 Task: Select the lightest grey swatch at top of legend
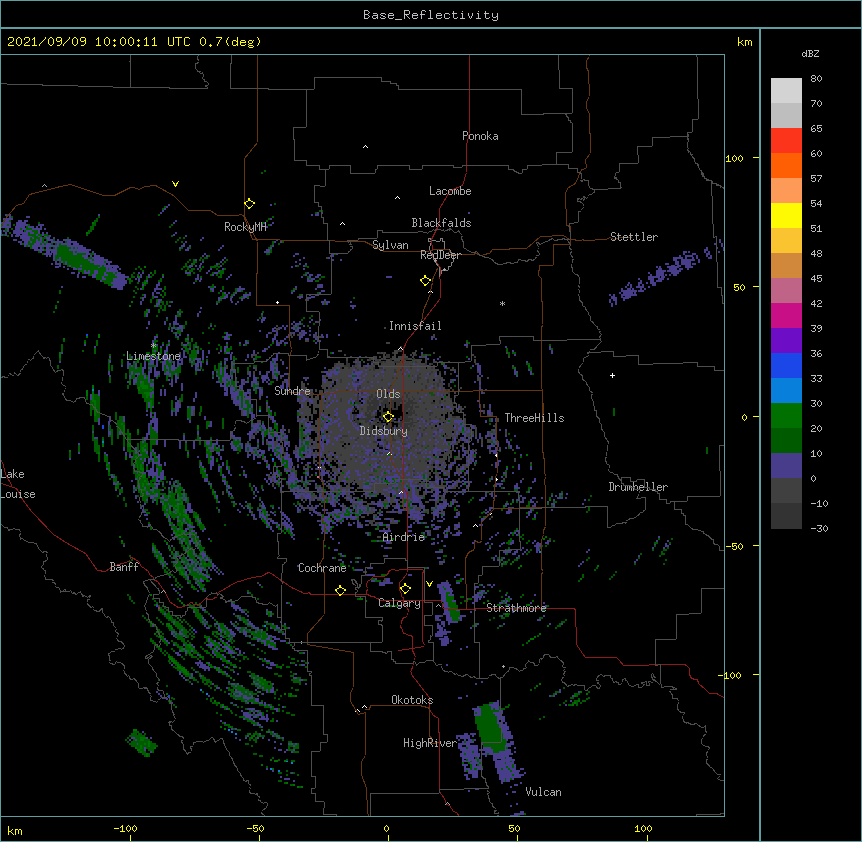tap(786, 90)
